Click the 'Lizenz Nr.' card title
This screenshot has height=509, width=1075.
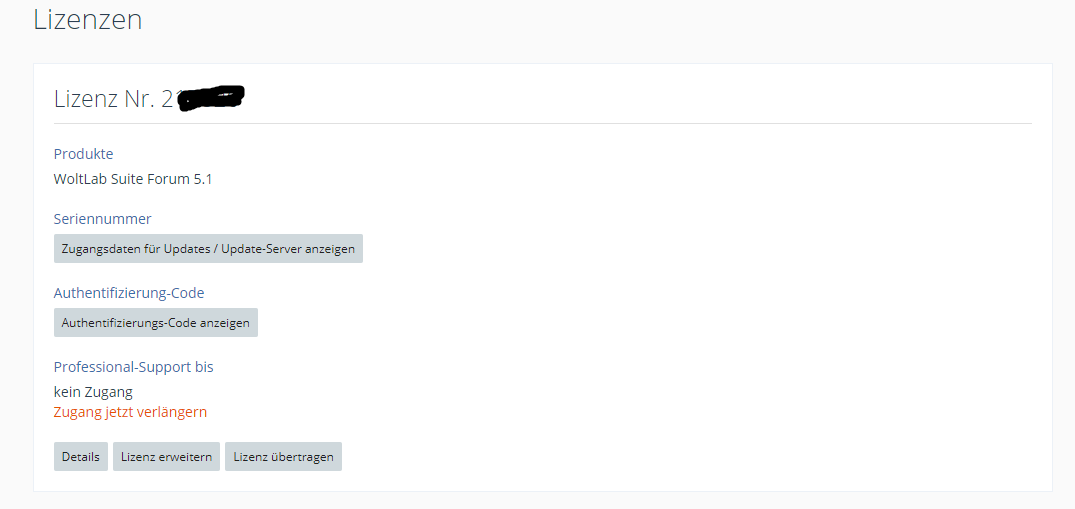[x=103, y=98]
